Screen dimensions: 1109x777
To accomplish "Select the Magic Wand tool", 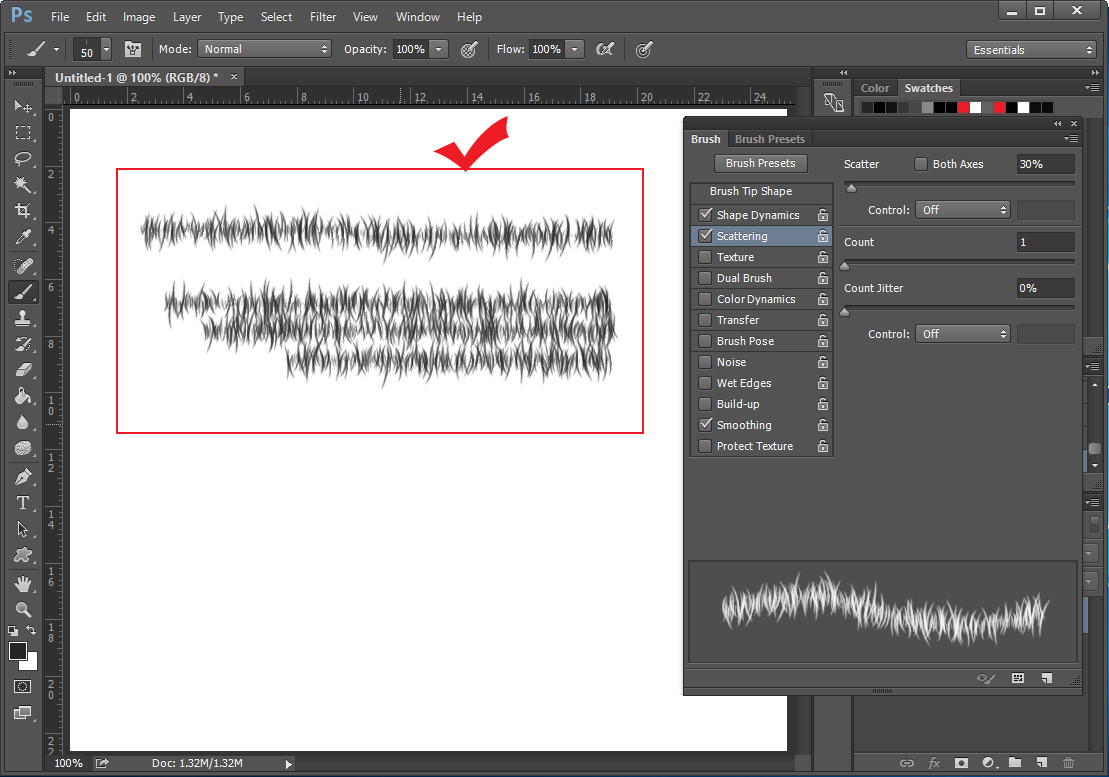I will 23,185.
